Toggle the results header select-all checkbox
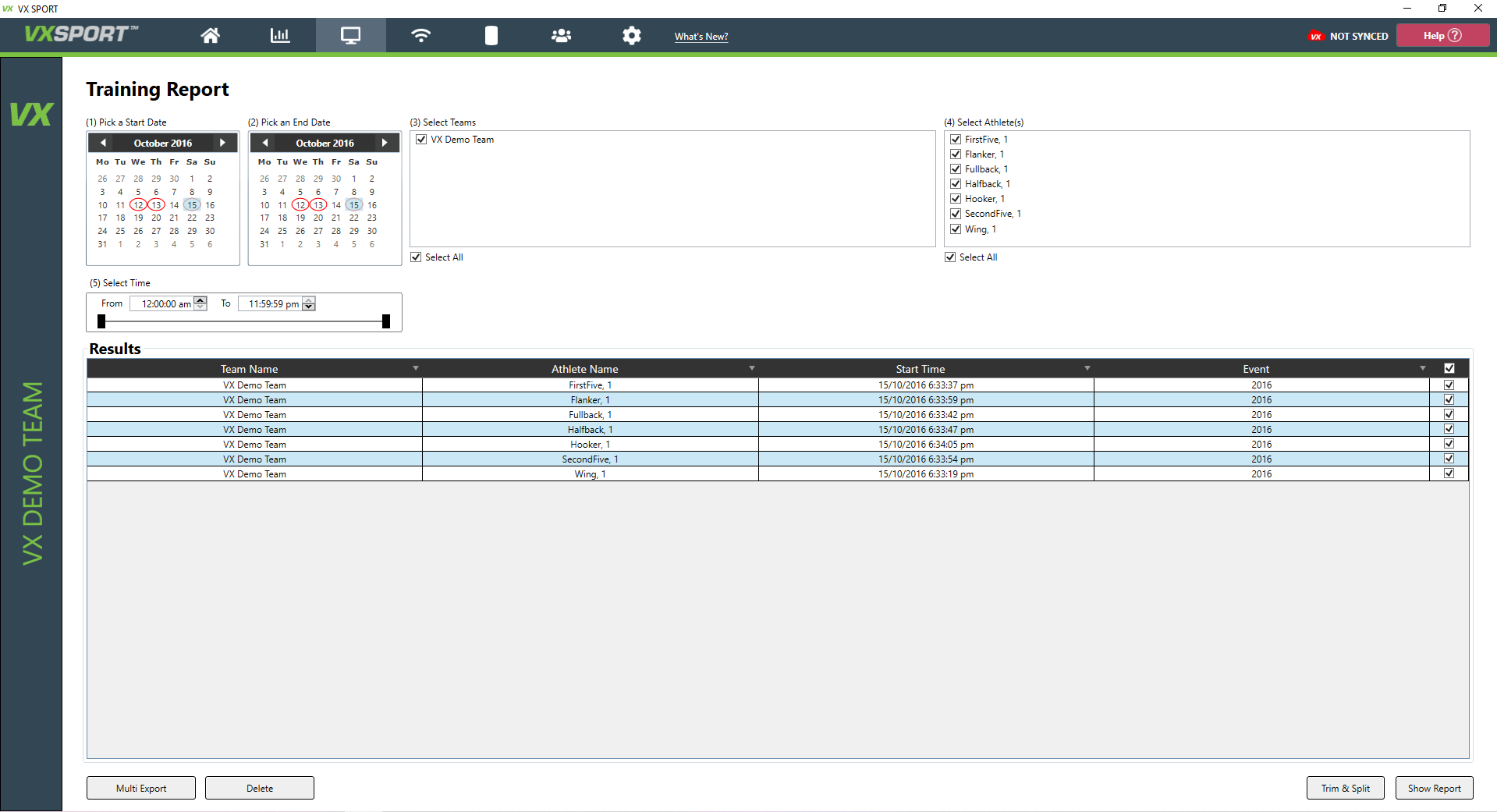Screen dimensions: 1497x812 pos(1449,368)
